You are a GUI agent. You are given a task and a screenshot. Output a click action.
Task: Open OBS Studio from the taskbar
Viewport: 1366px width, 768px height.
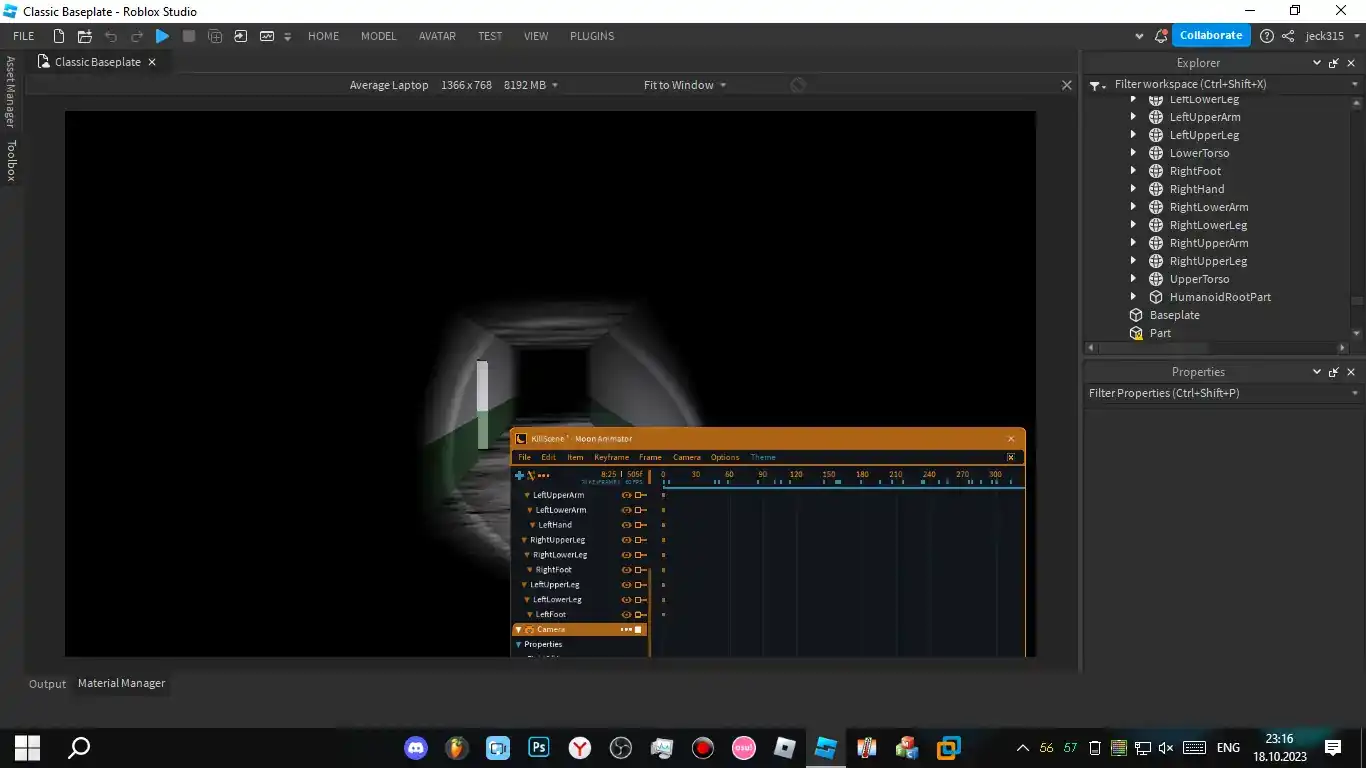click(x=621, y=748)
